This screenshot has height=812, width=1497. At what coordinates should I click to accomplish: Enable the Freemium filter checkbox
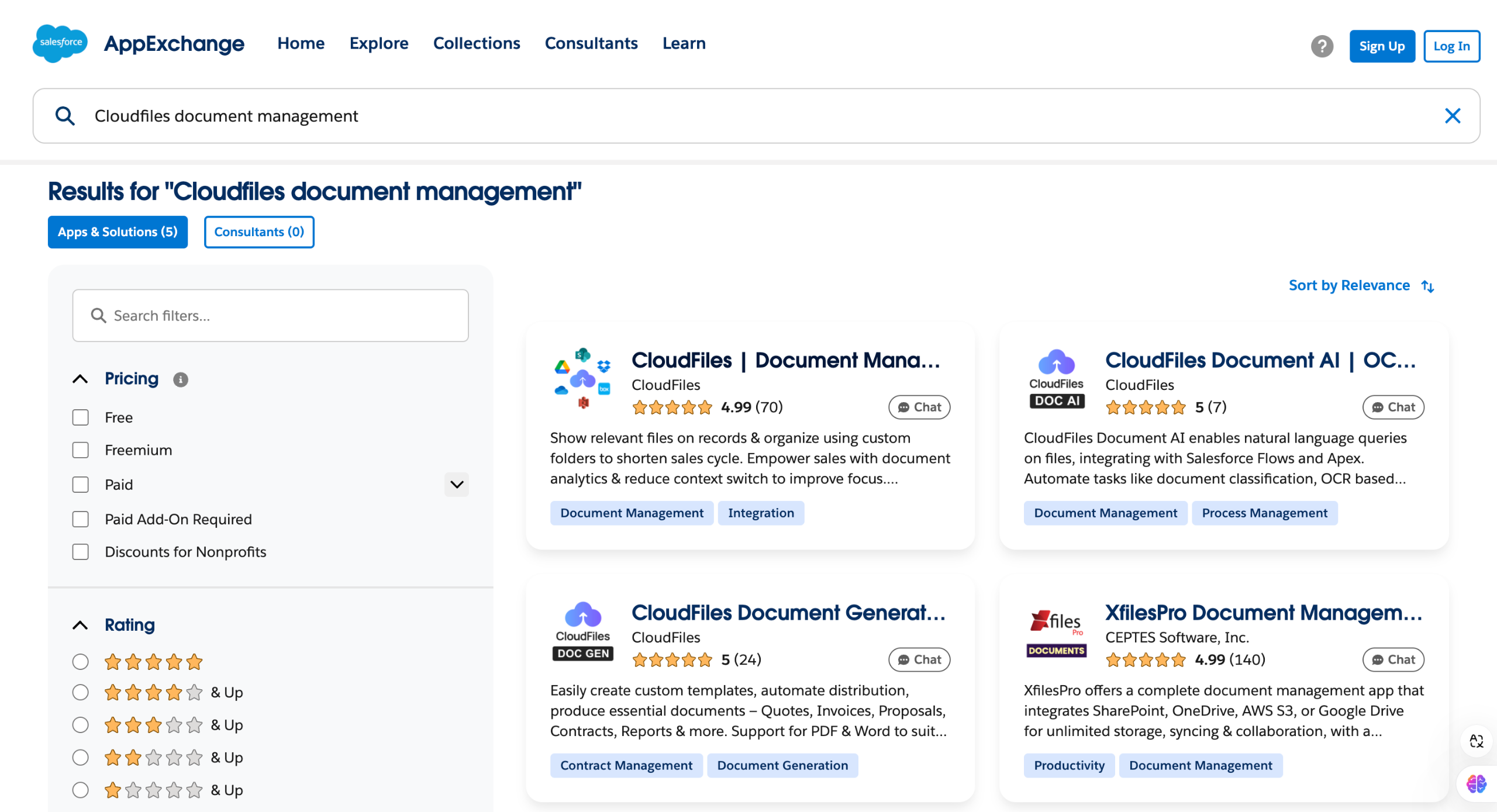pyautogui.click(x=80, y=450)
